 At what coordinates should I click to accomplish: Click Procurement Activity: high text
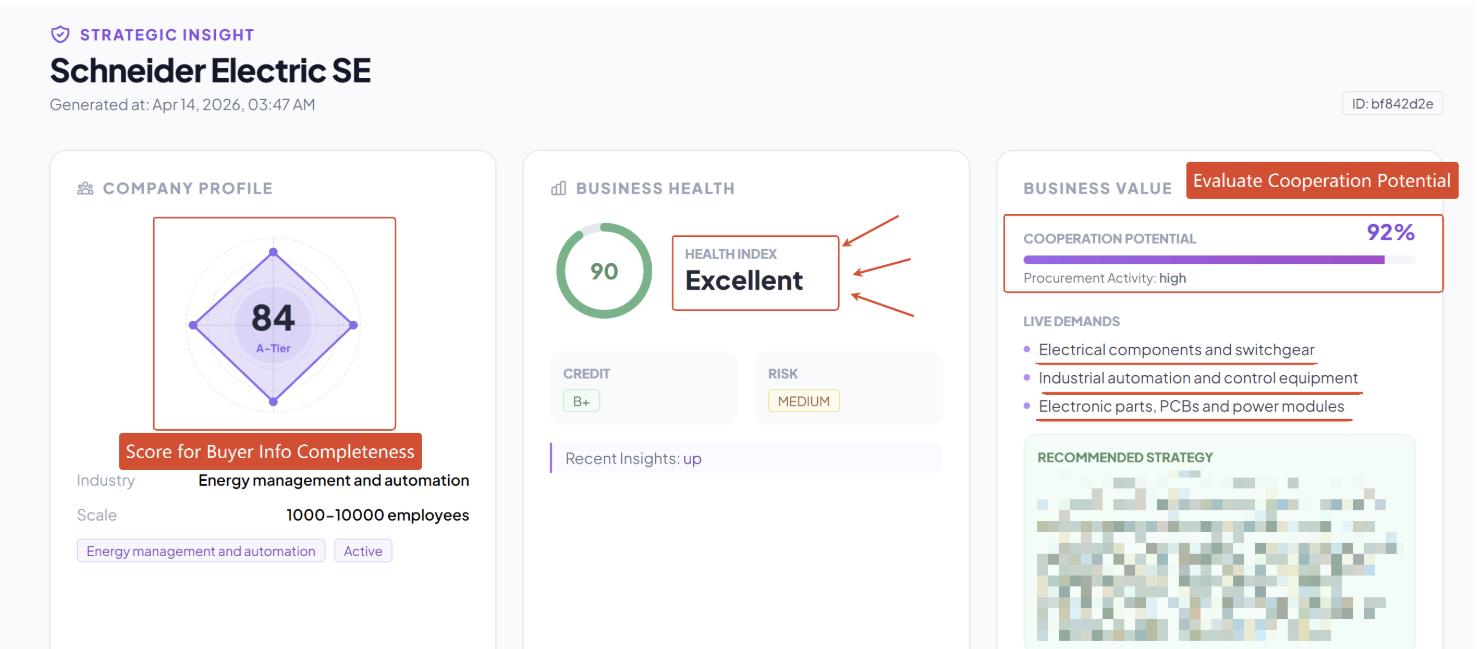point(1105,278)
